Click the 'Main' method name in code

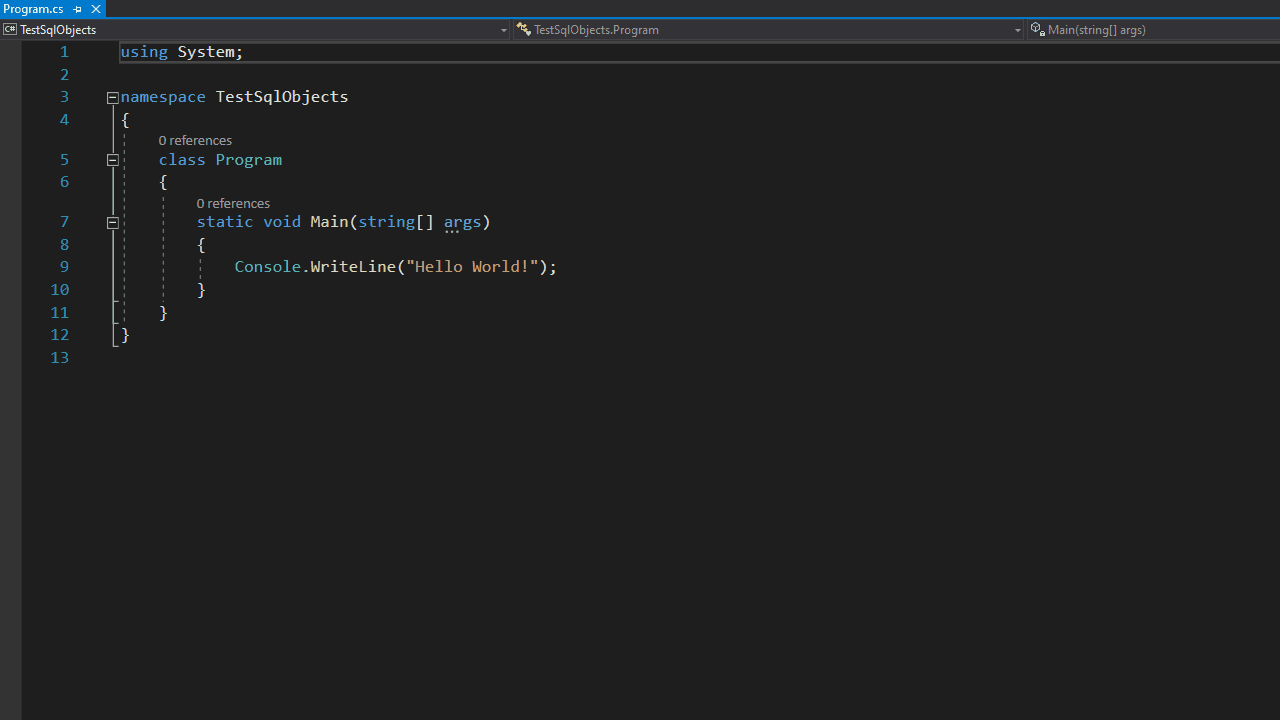coord(329,222)
